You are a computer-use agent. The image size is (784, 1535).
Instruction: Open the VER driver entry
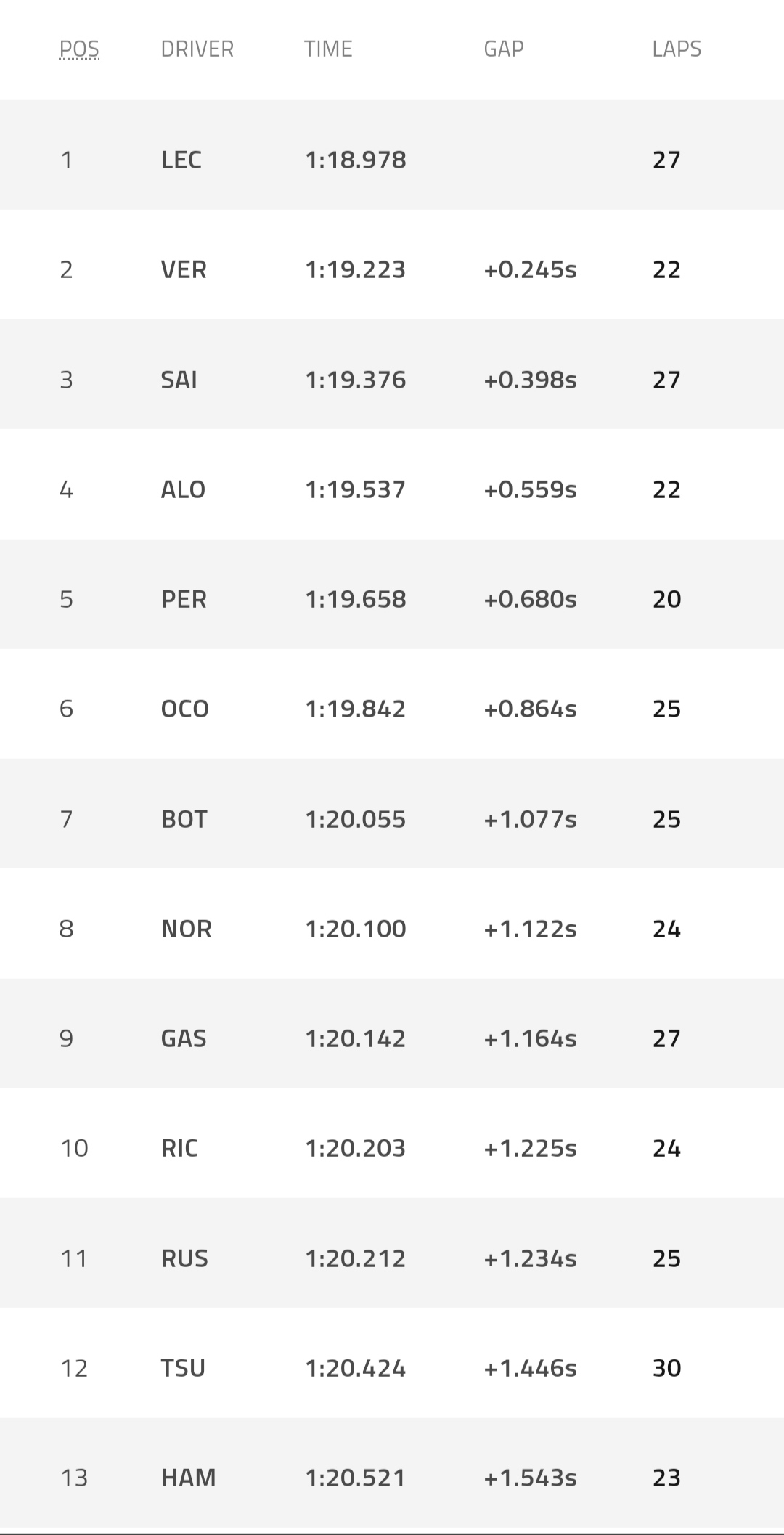click(184, 270)
